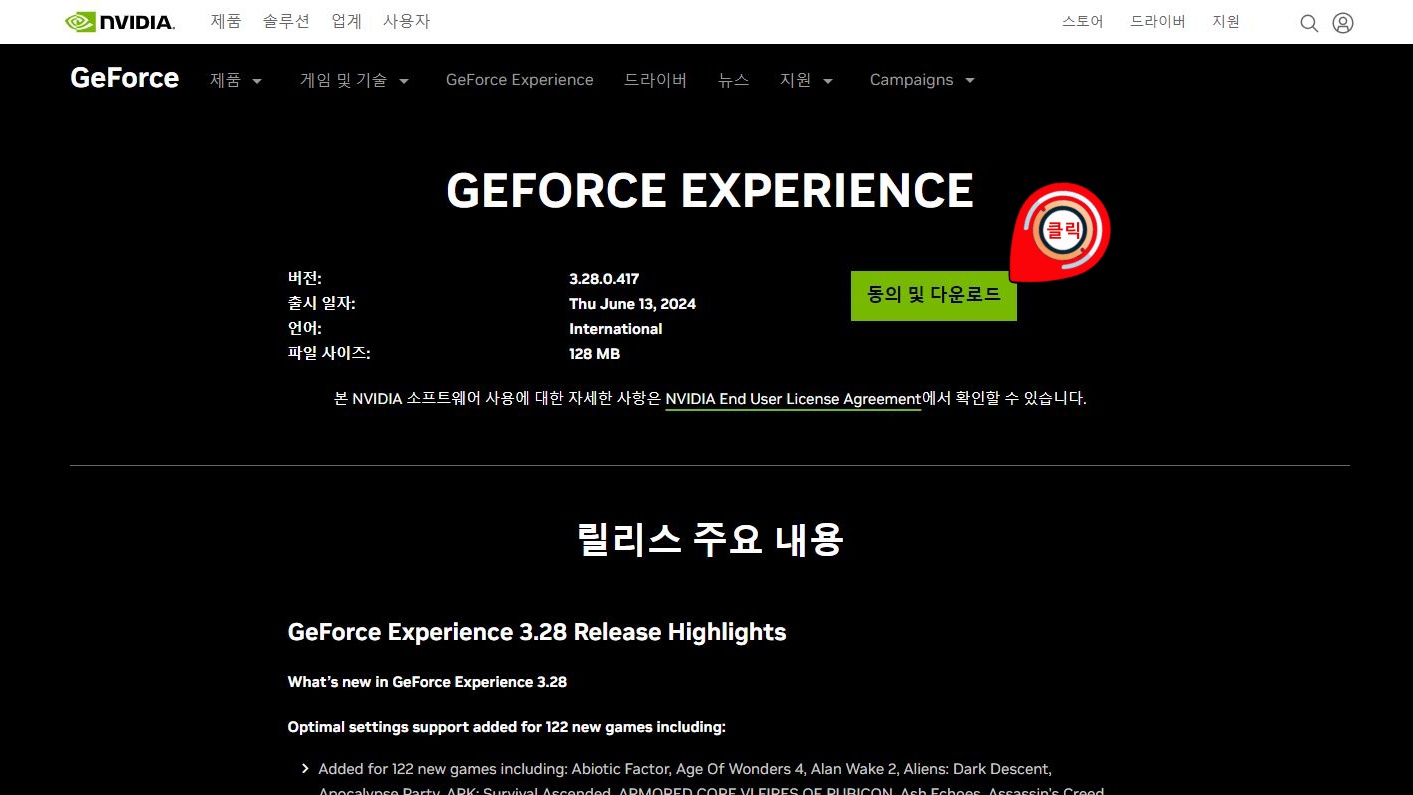The height and width of the screenshot is (795, 1413).
Task: Expand 게임 및 기술 dropdown
Action: (x=355, y=80)
